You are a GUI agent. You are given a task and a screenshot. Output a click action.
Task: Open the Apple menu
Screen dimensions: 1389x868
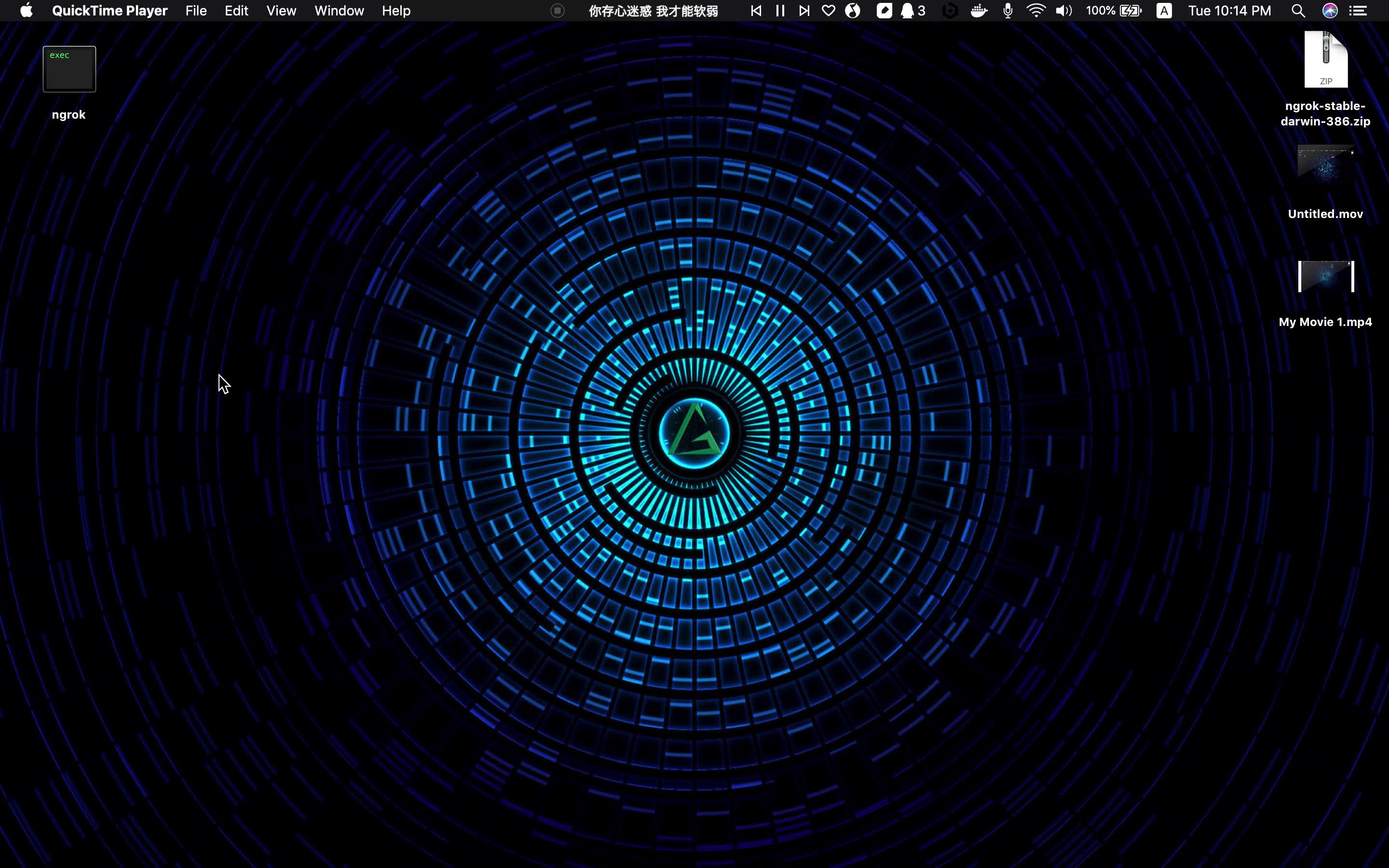click(x=27, y=10)
